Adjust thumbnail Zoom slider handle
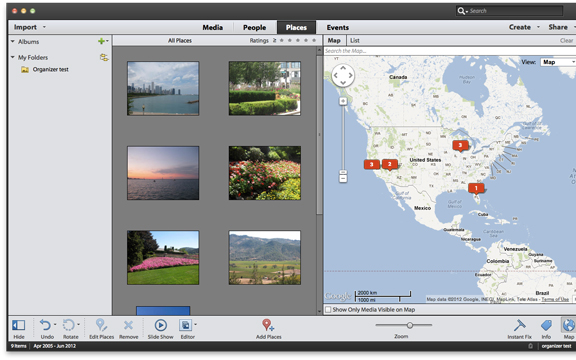This screenshot has height=360, width=576. pos(410,325)
